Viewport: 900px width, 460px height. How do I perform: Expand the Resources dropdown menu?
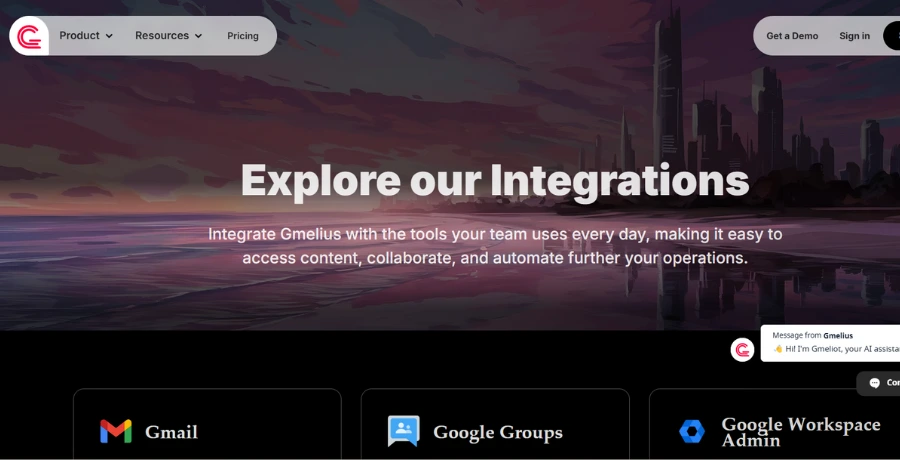point(169,36)
